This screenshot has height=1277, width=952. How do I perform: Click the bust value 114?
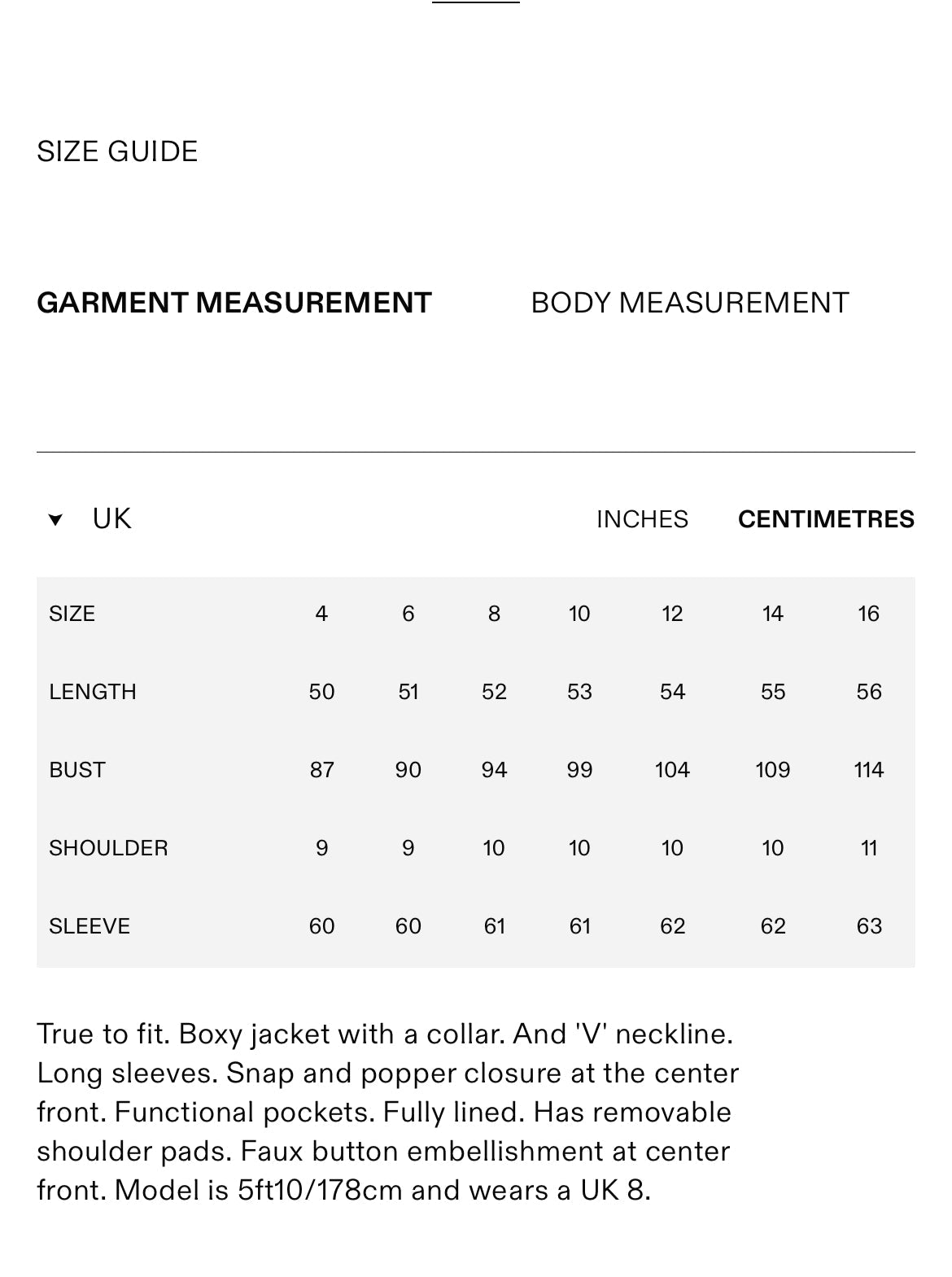point(868,770)
